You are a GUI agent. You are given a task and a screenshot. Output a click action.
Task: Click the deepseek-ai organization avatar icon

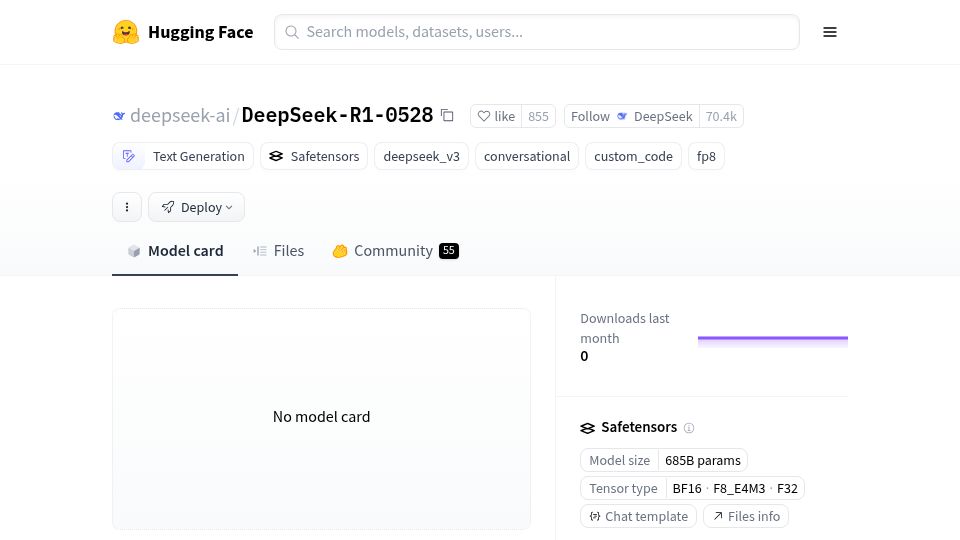(119, 116)
